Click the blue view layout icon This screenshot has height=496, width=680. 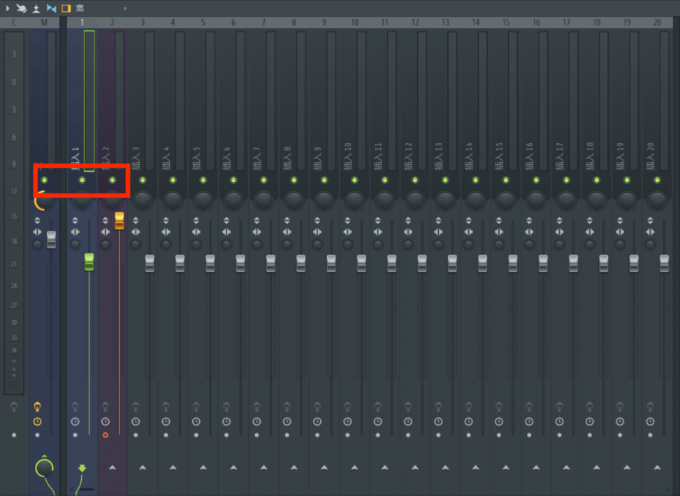51,8
